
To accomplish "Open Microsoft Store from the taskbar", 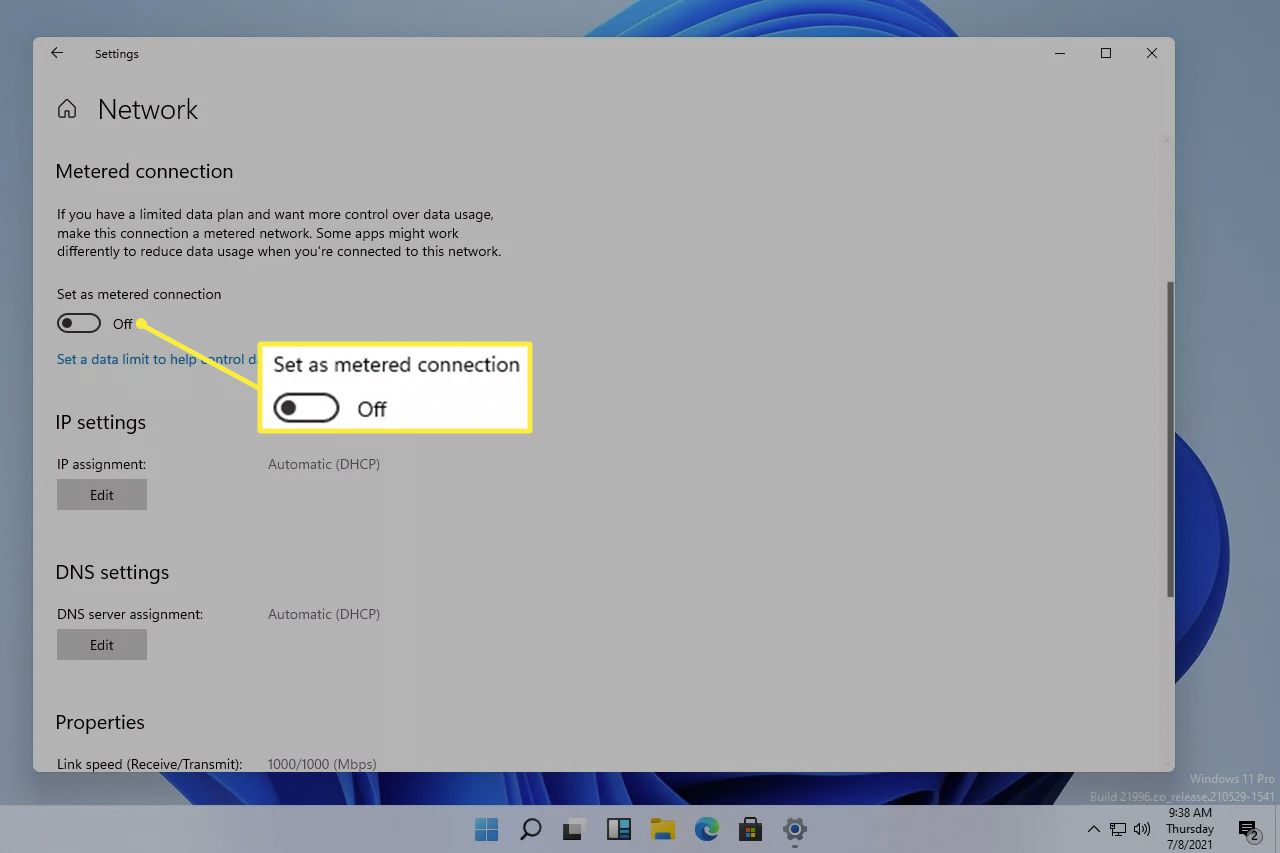I will pos(750,829).
